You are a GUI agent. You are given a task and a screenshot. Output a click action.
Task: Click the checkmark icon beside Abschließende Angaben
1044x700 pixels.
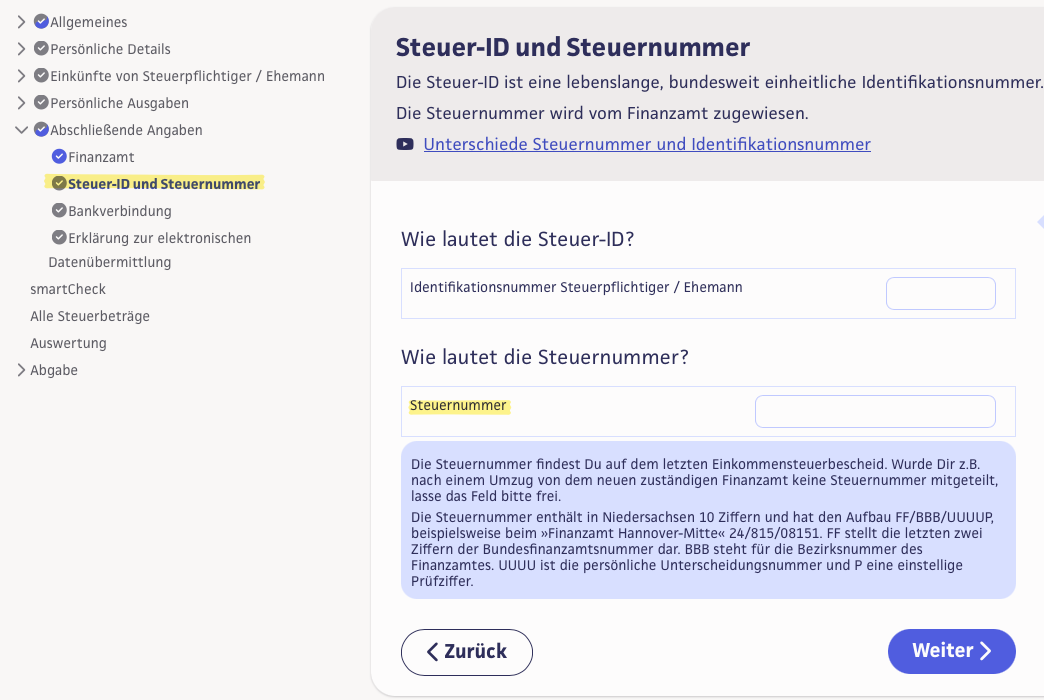tap(41, 130)
